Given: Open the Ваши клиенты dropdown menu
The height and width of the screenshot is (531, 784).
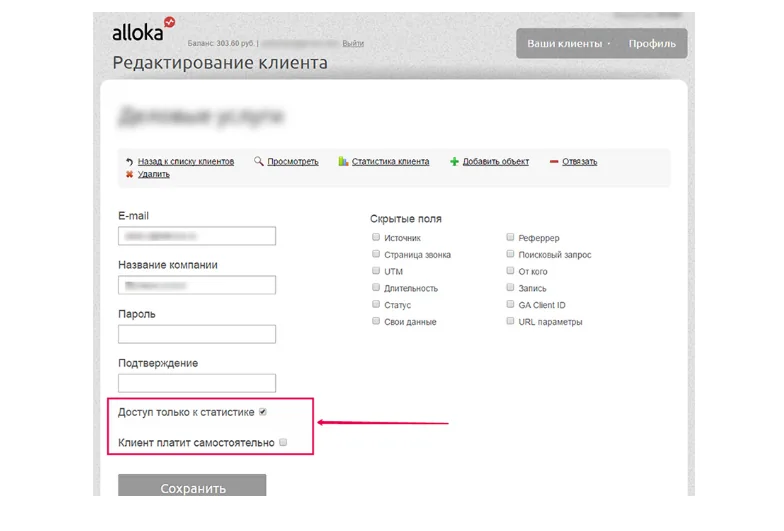Looking at the screenshot, I should point(568,44).
